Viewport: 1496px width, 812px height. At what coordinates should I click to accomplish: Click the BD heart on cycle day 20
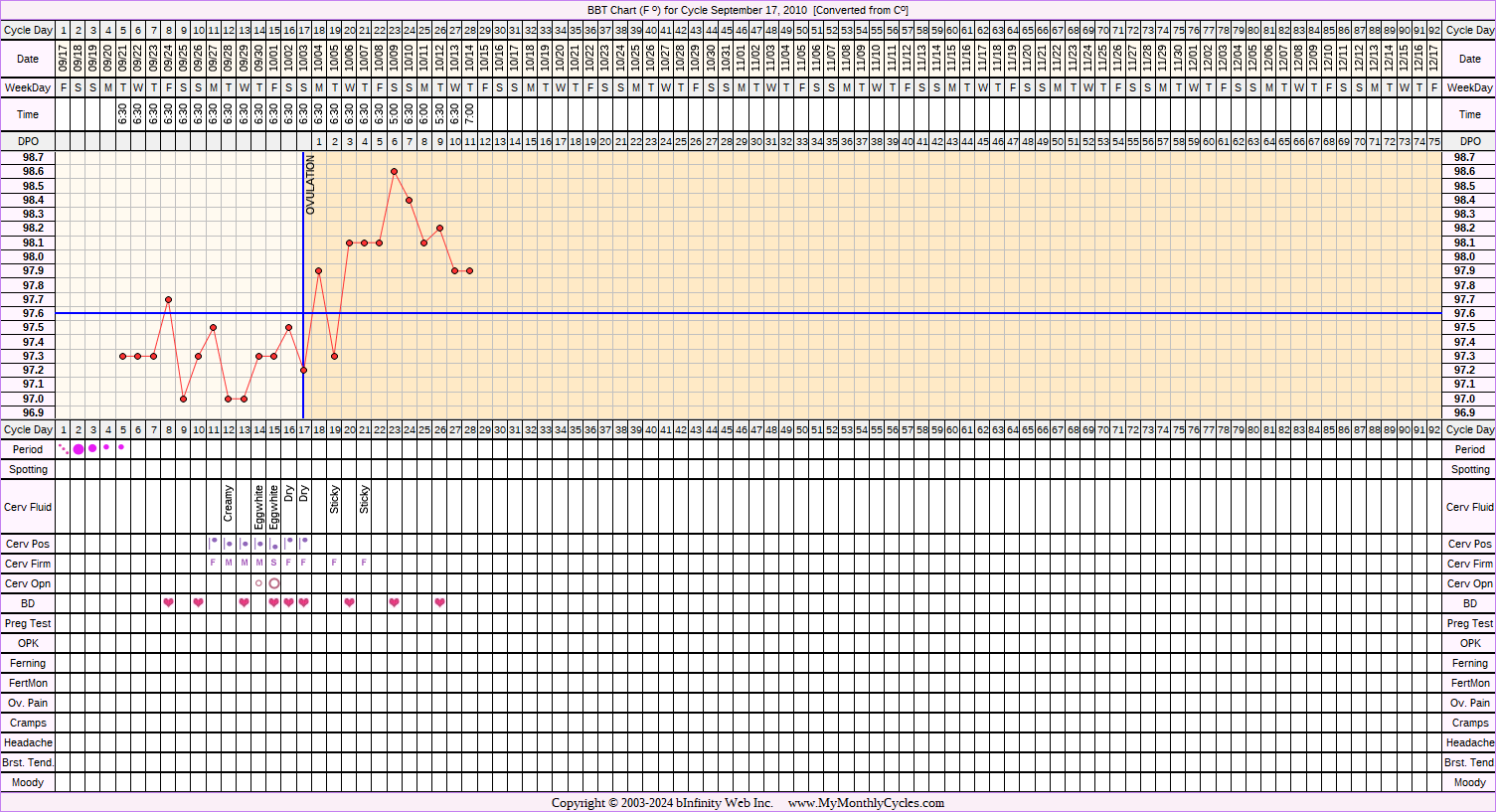(349, 603)
